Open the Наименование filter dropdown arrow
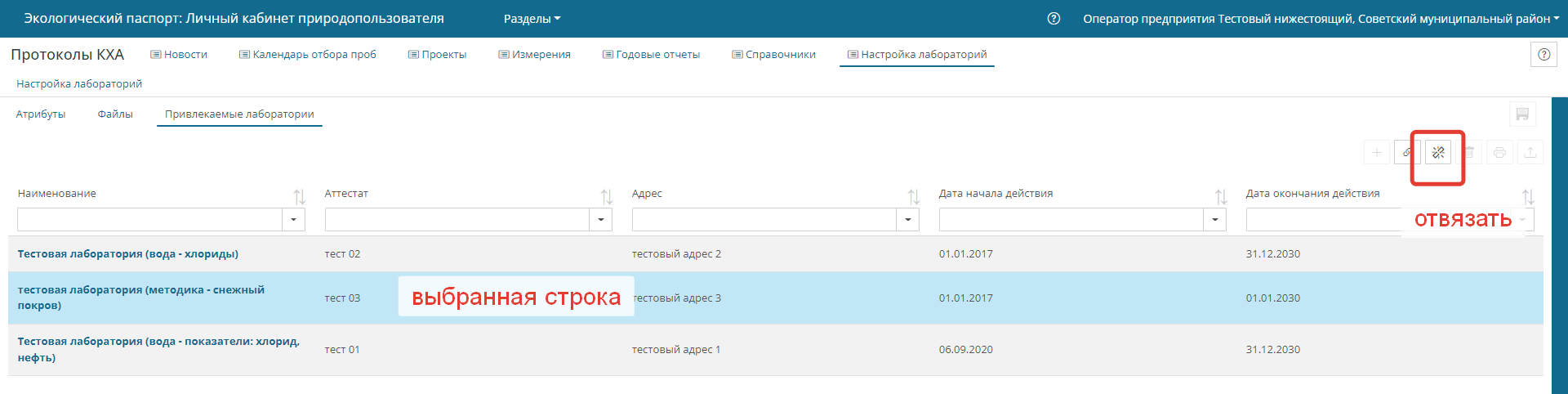 [x=293, y=220]
